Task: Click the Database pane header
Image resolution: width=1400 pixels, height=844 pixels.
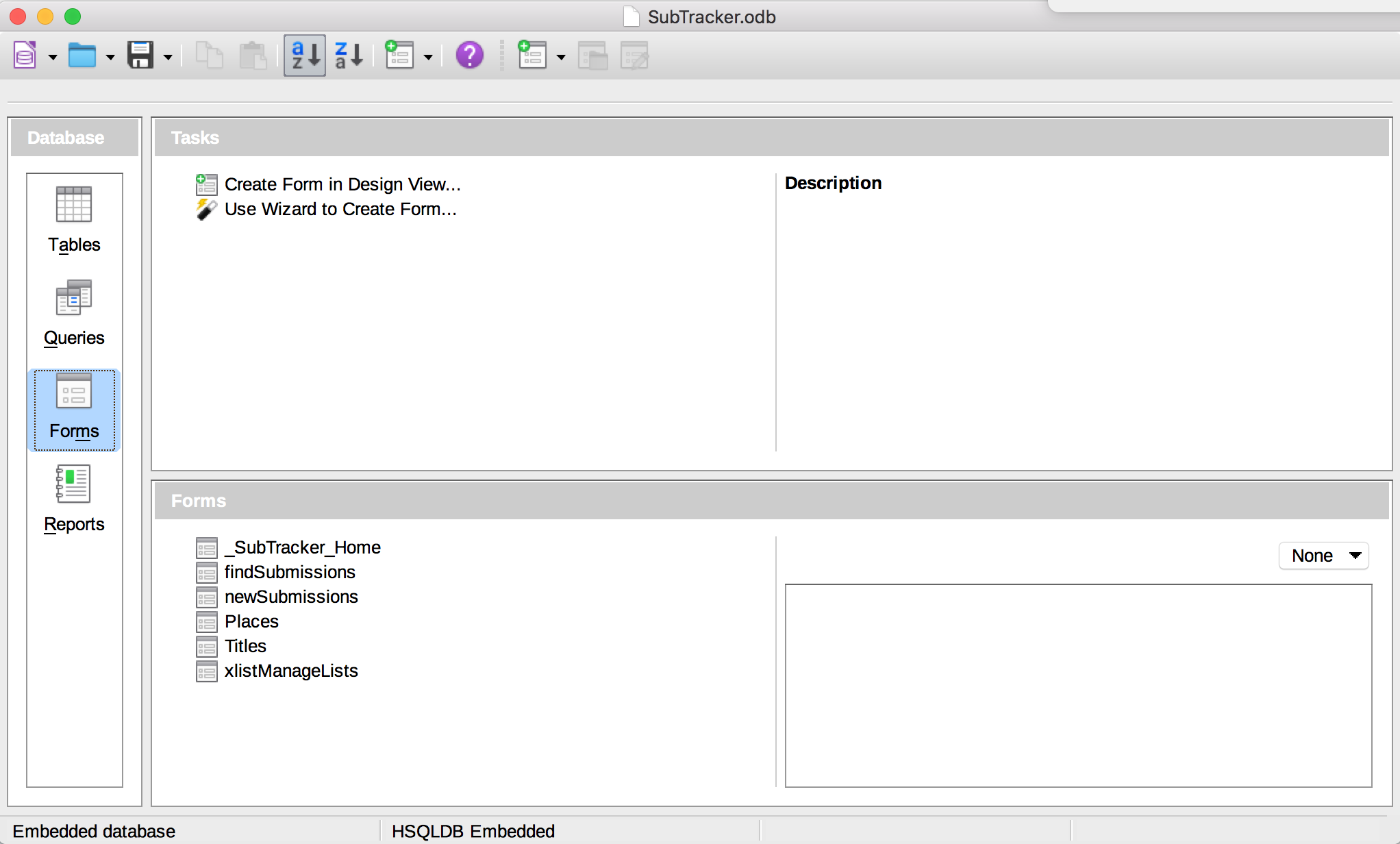Action: [x=75, y=138]
